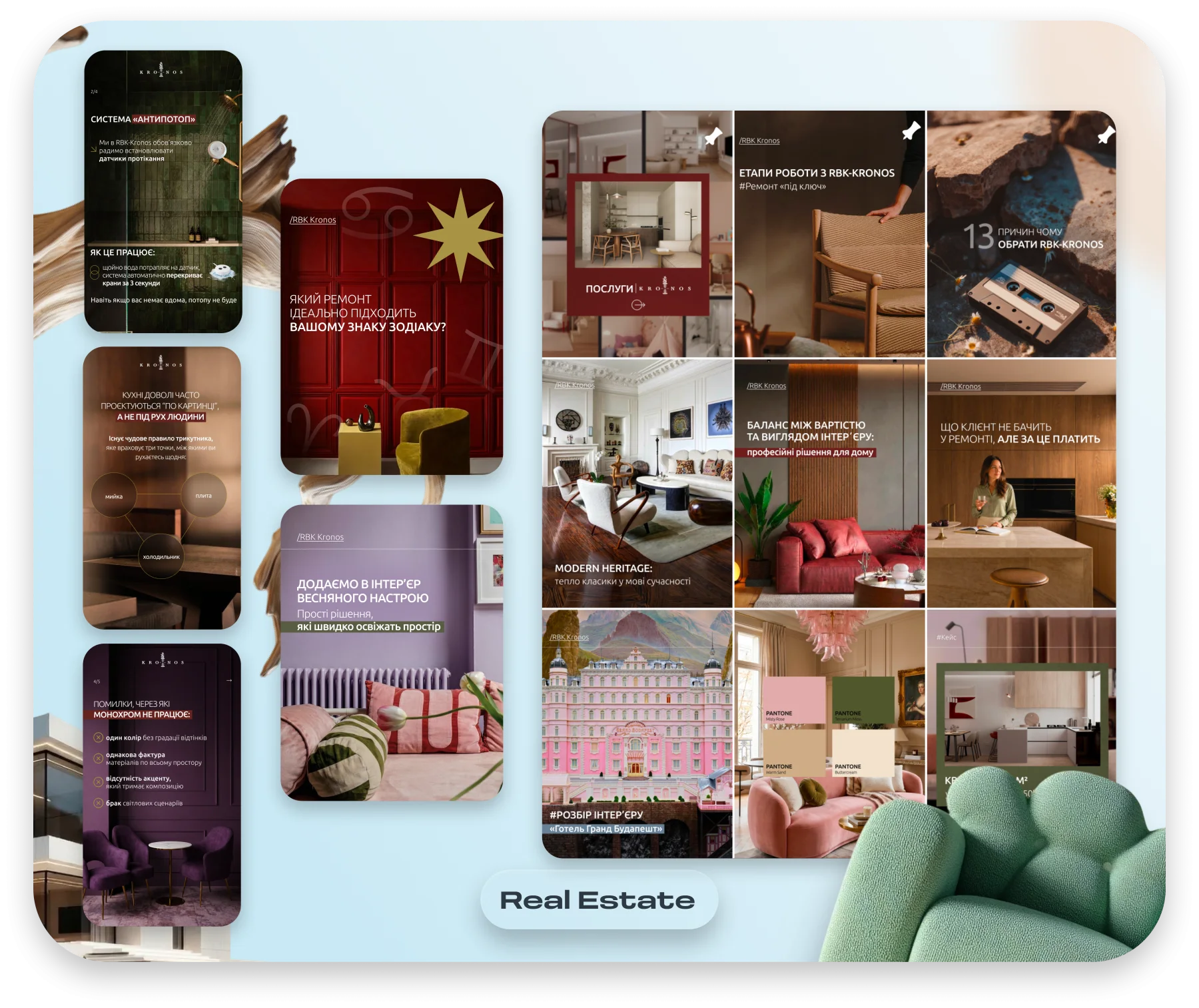
Task: Click the Kronos logo on the Антипотоп story
Action: (161, 70)
